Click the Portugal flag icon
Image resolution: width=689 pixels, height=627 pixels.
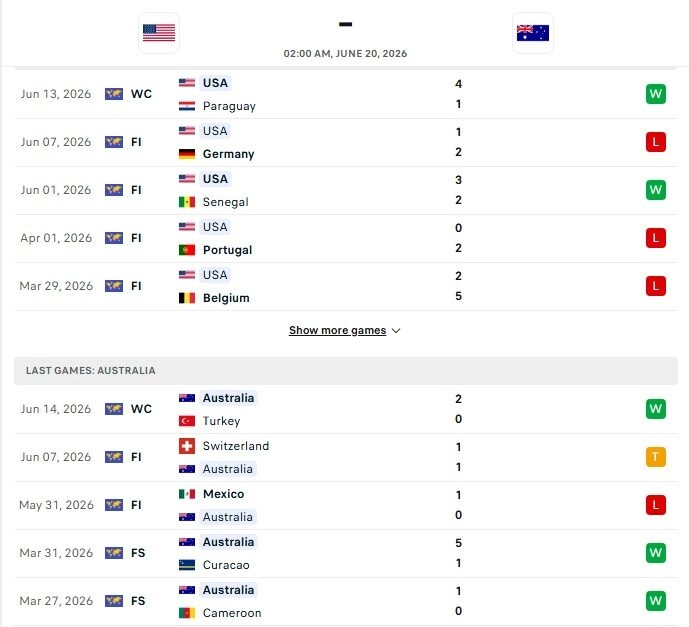tap(187, 250)
